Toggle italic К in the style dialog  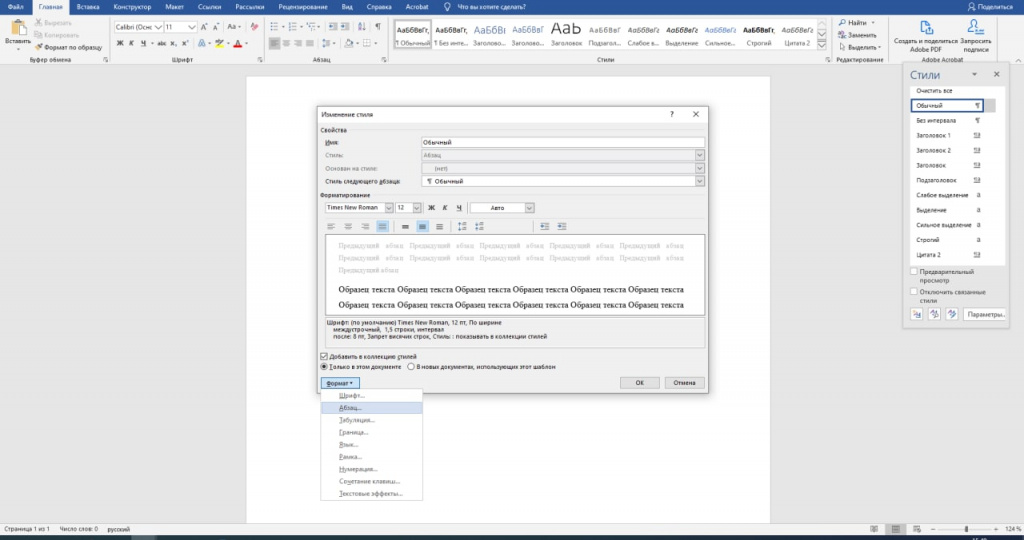445,208
